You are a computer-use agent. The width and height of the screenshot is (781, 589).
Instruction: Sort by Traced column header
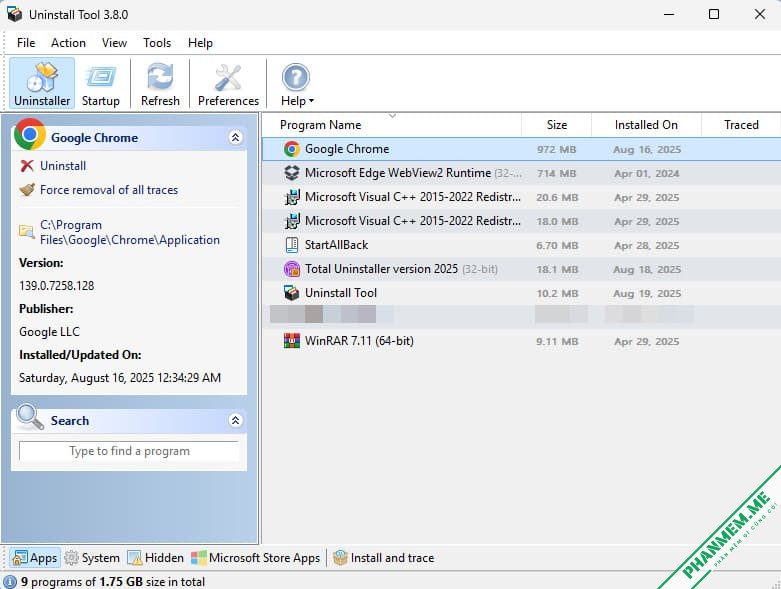(741, 125)
